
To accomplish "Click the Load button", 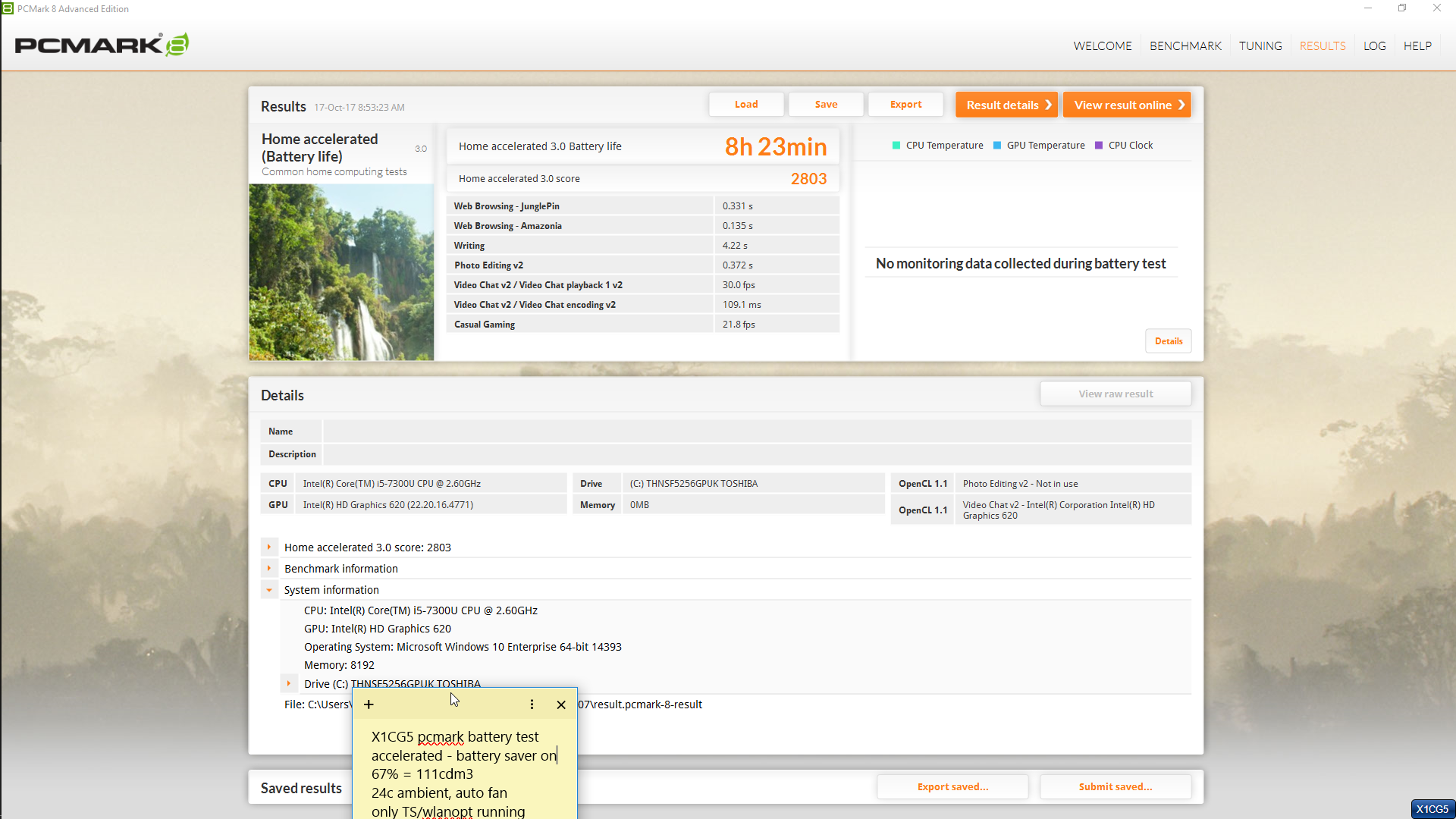I will pyautogui.click(x=746, y=105).
